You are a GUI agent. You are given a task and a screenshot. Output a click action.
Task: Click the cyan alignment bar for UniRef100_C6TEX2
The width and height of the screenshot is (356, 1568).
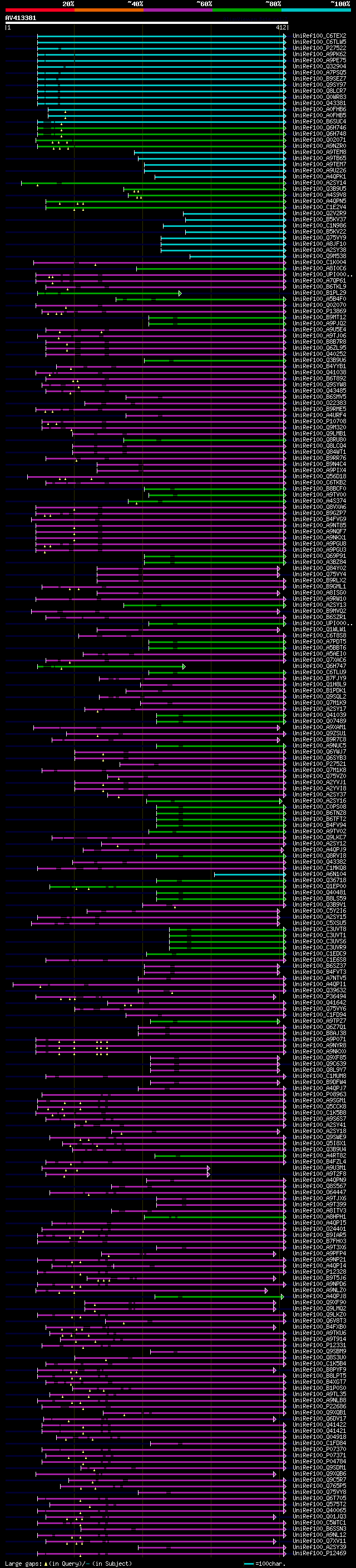(x=161, y=36)
